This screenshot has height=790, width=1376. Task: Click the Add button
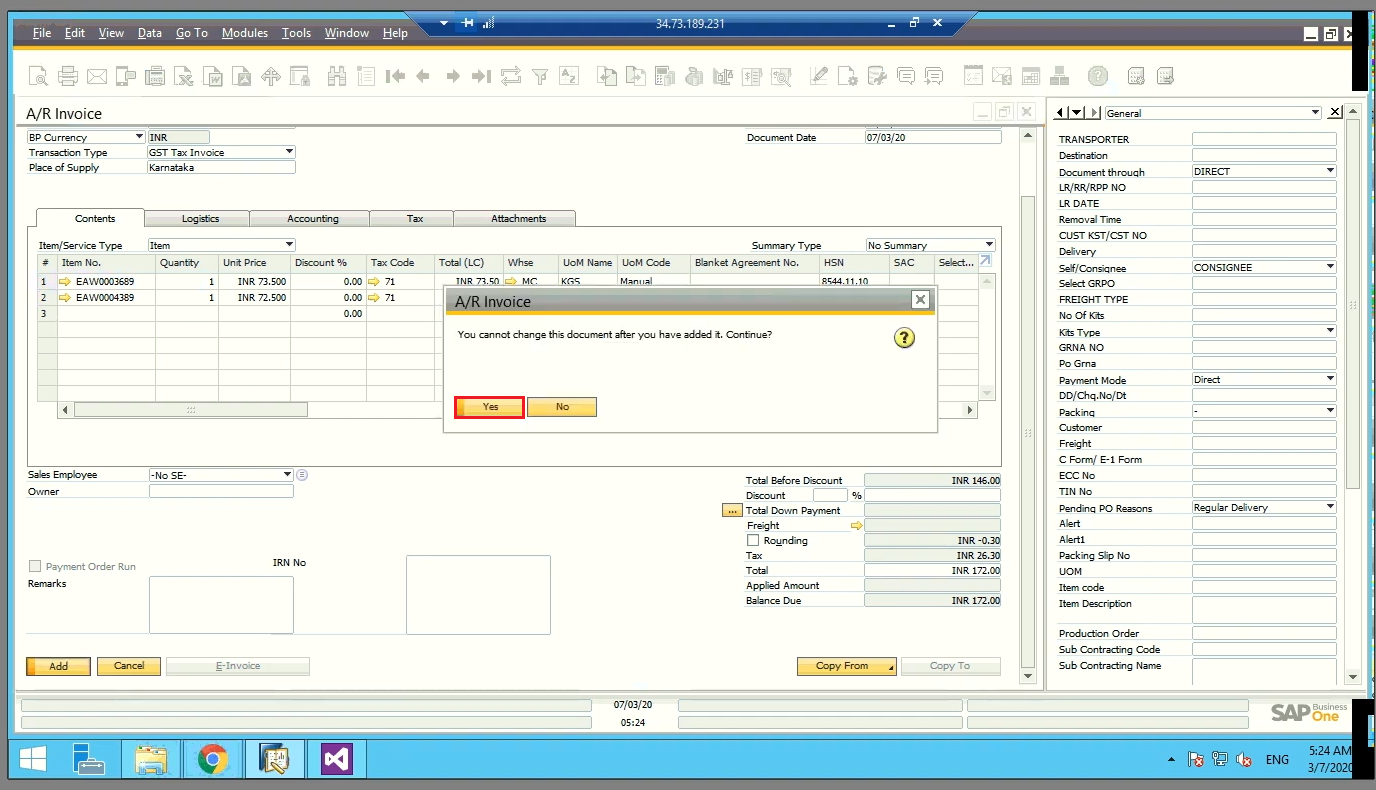pos(59,666)
